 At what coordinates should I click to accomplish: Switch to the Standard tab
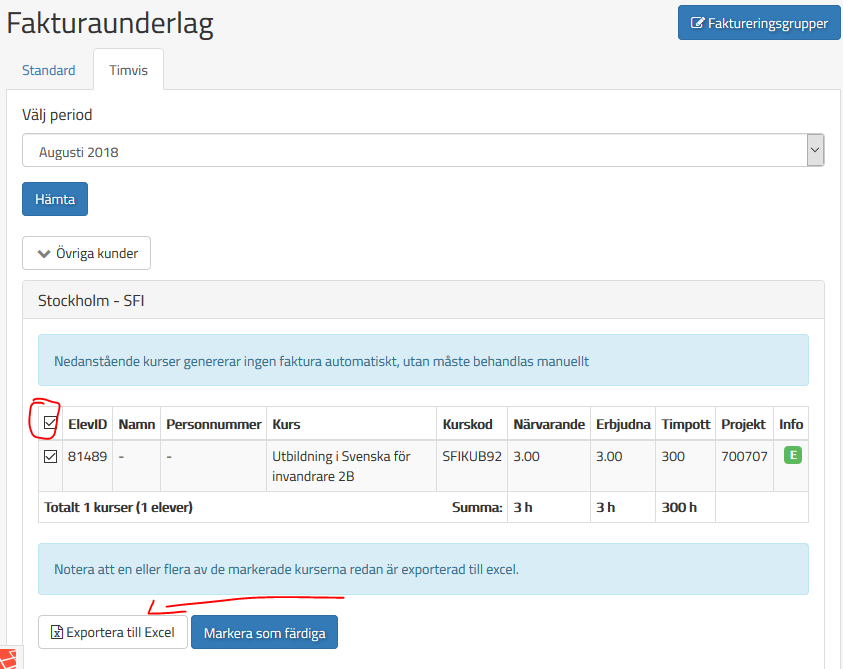(49, 70)
